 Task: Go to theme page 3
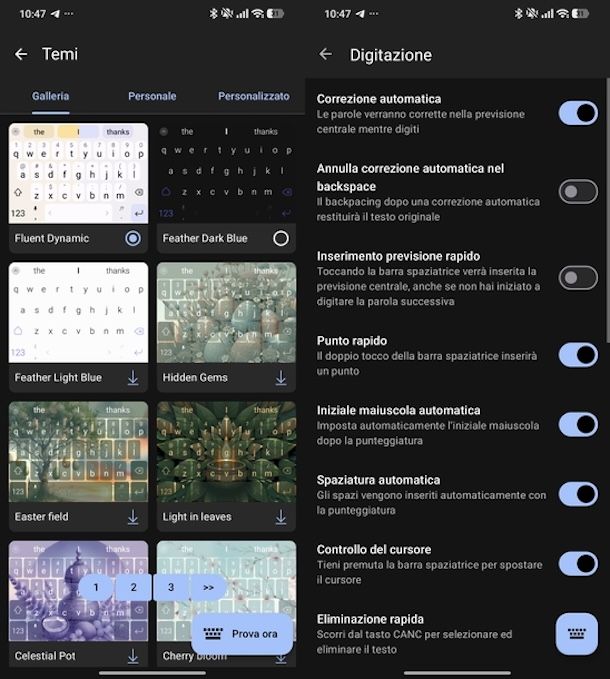click(171, 587)
